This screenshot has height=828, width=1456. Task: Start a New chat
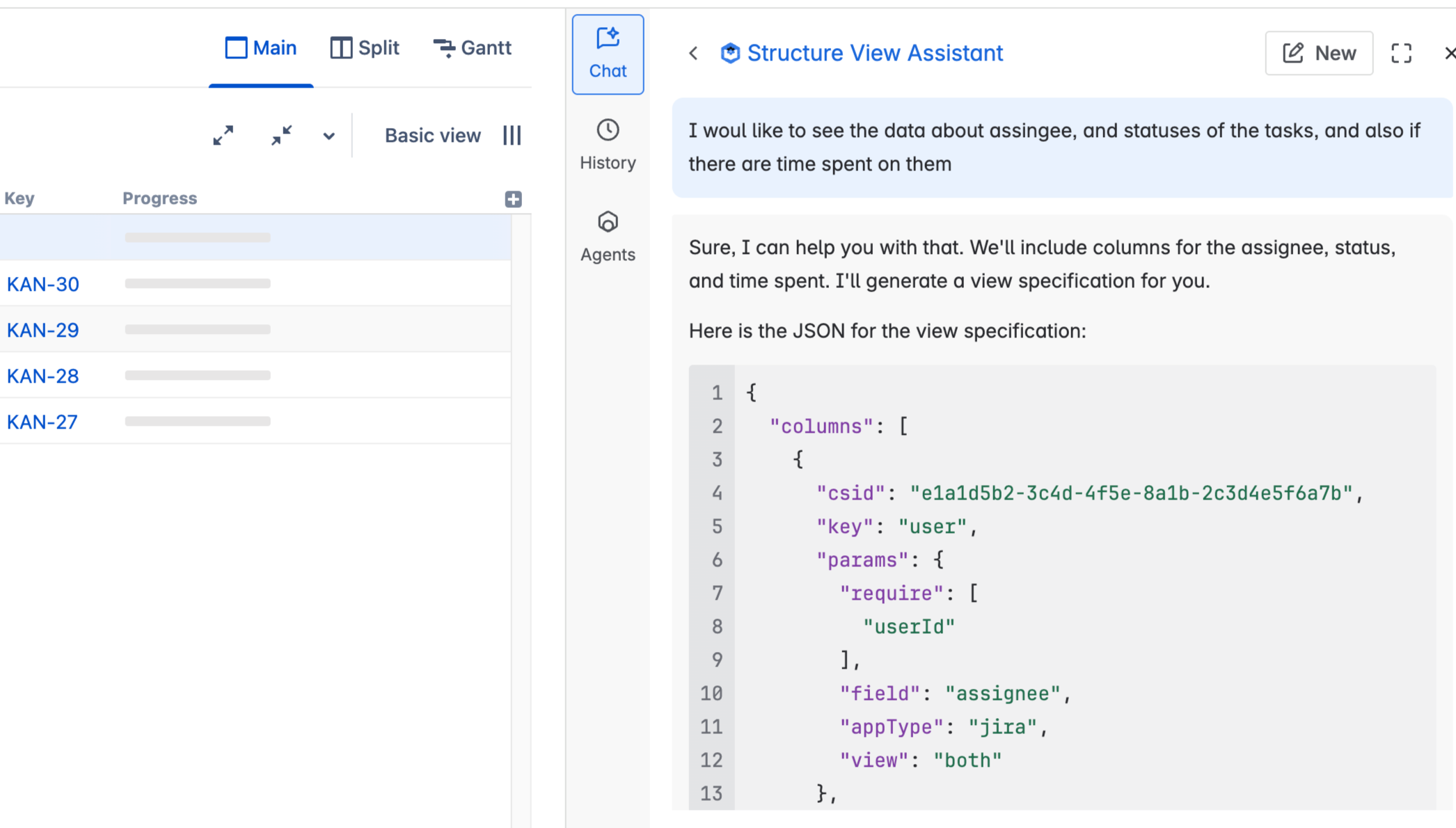1319,53
